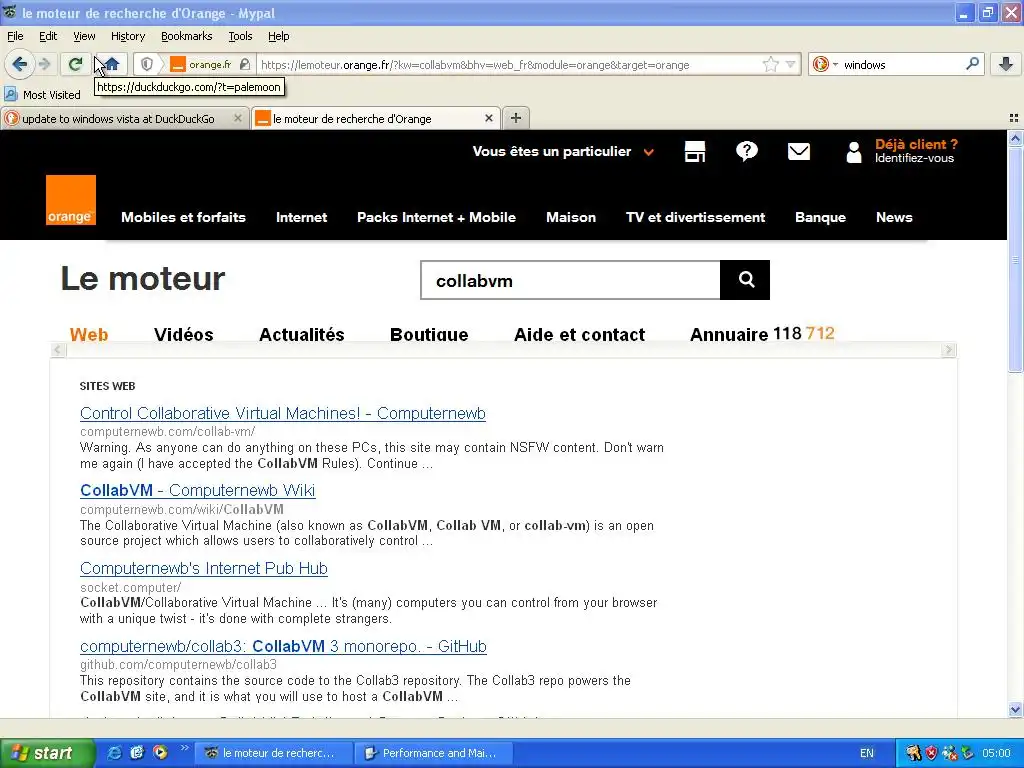Screen dimensions: 1024x768
Task: Click the page scrollbar up arrow
Action: (x=1015, y=138)
